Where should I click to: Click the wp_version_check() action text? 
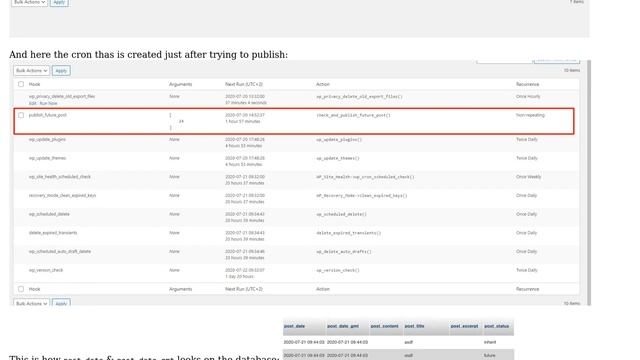[338, 270]
